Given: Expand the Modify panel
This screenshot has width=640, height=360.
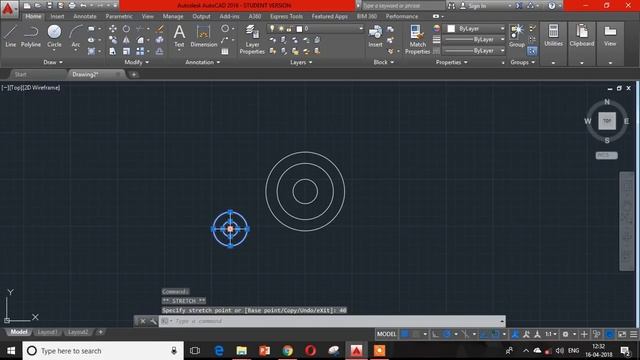Looking at the screenshot, I should (136, 62).
